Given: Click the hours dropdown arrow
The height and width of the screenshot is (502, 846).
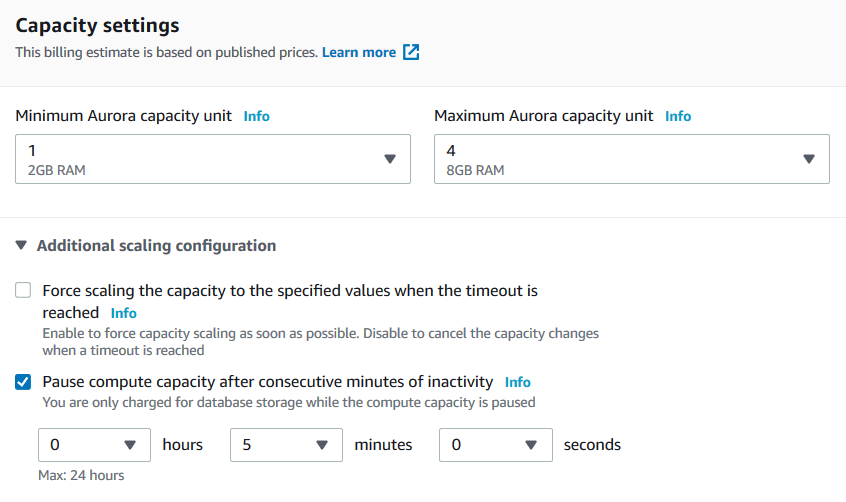Looking at the screenshot, I should [x=130, y=445].
